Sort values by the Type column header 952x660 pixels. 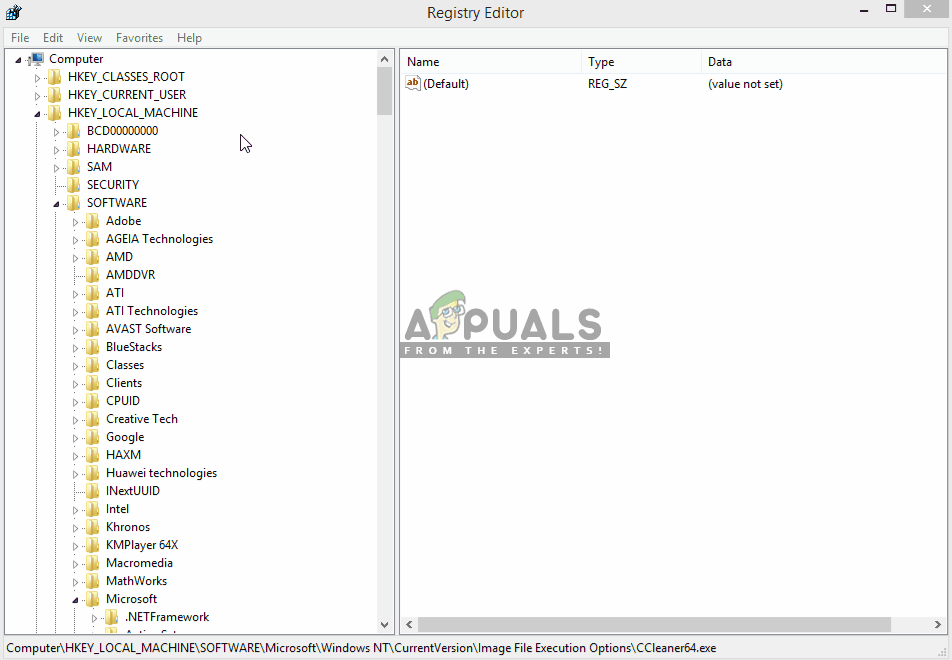(641, 62)
